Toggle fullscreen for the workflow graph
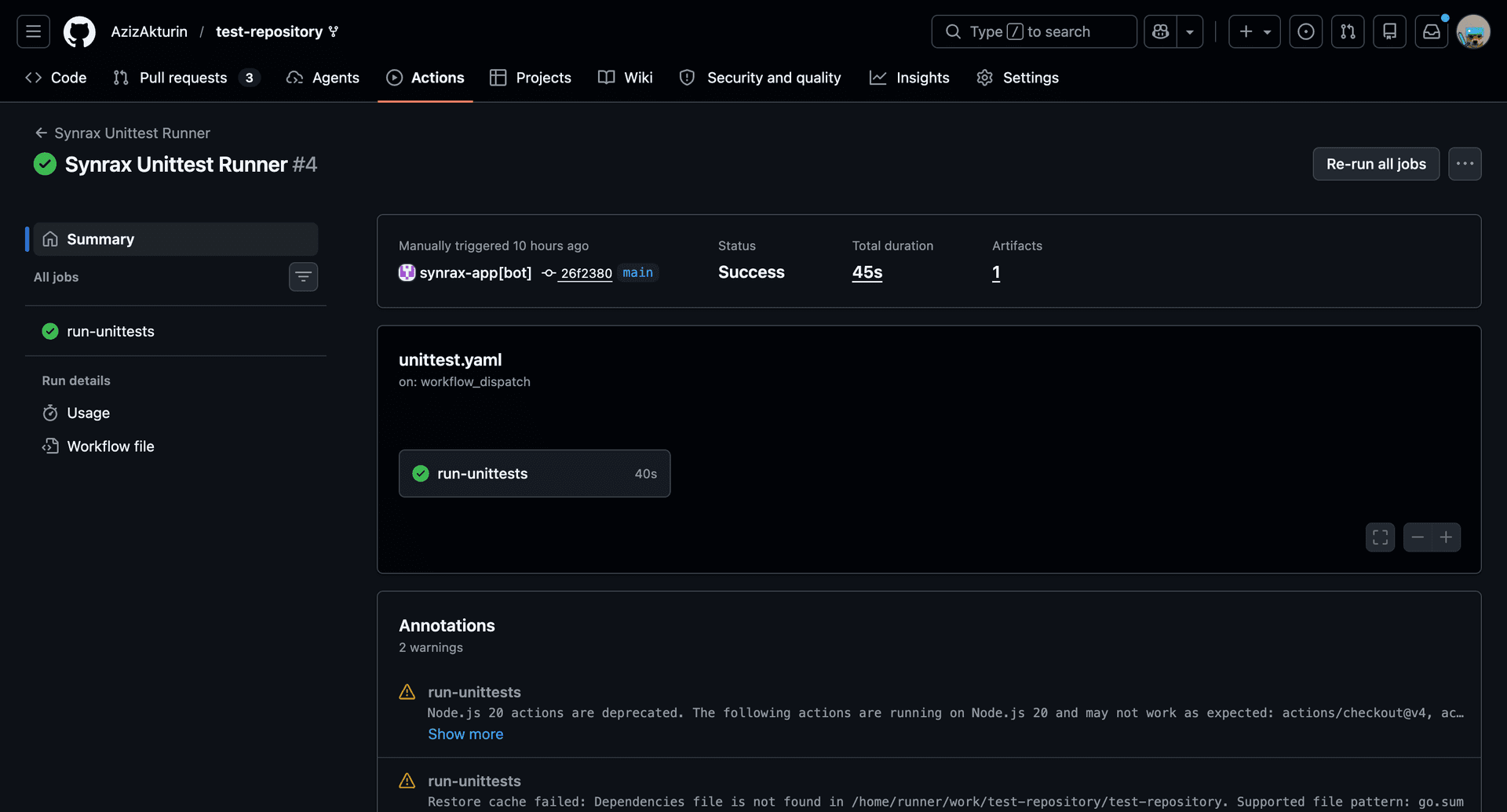This screenshot has width=1507, height=812. tap(1380, 537)
